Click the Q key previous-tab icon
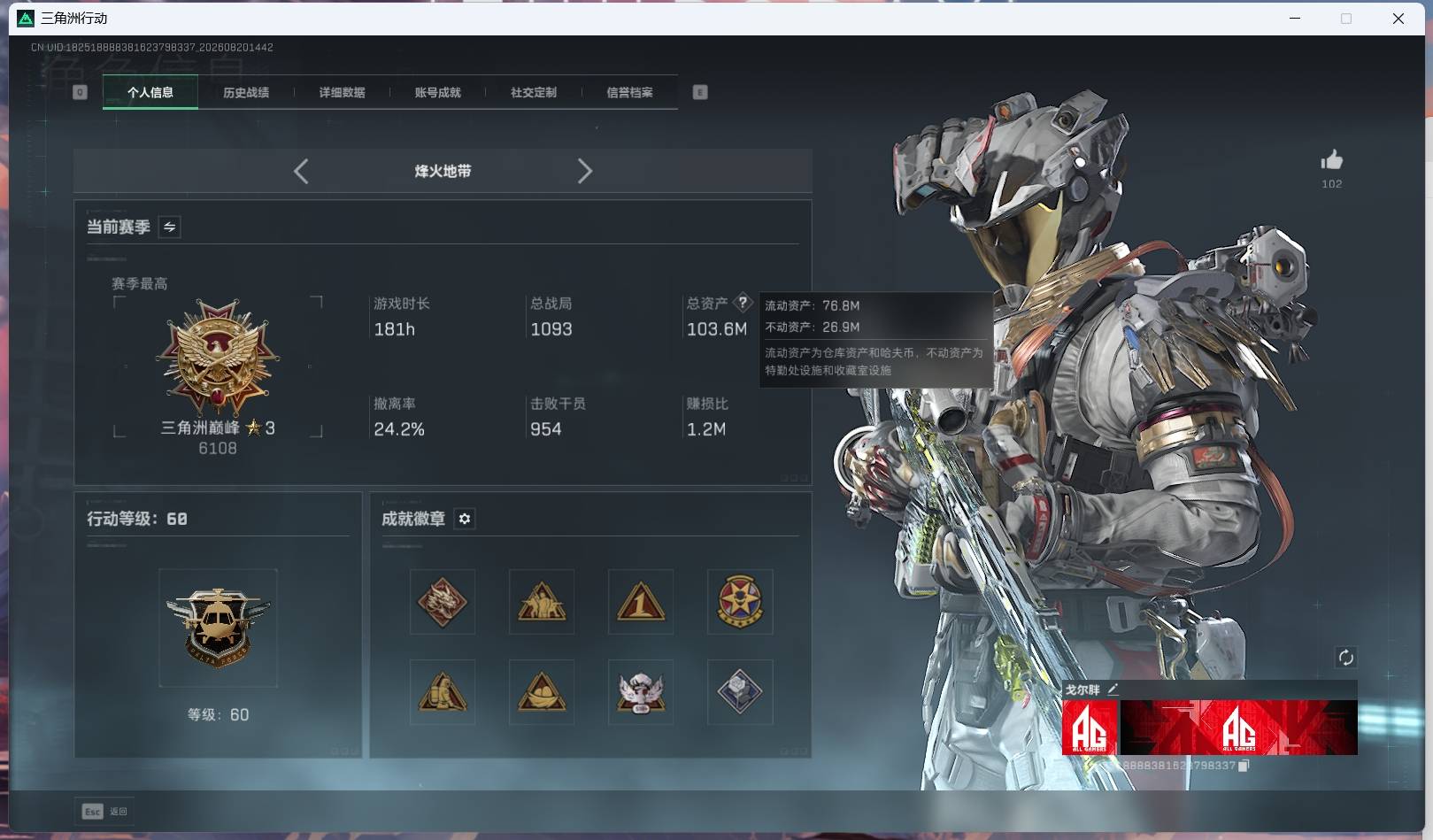1433x840 pixels. [x=80, y=92]
